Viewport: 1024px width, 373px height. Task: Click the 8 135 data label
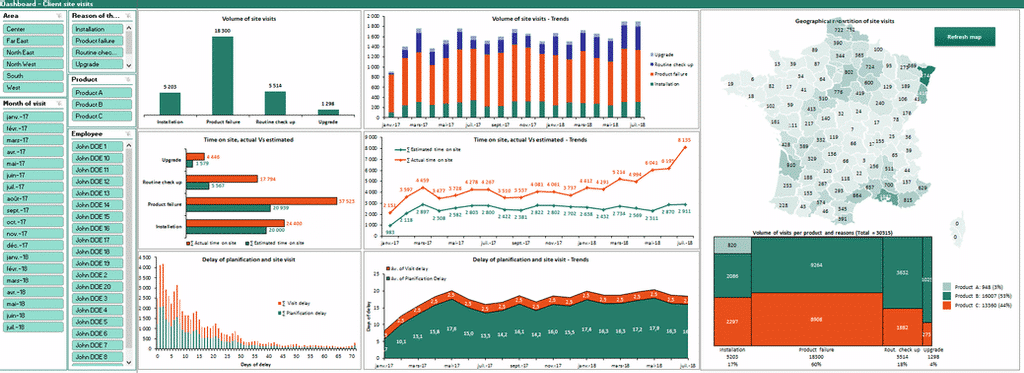(x=684, y=139)
